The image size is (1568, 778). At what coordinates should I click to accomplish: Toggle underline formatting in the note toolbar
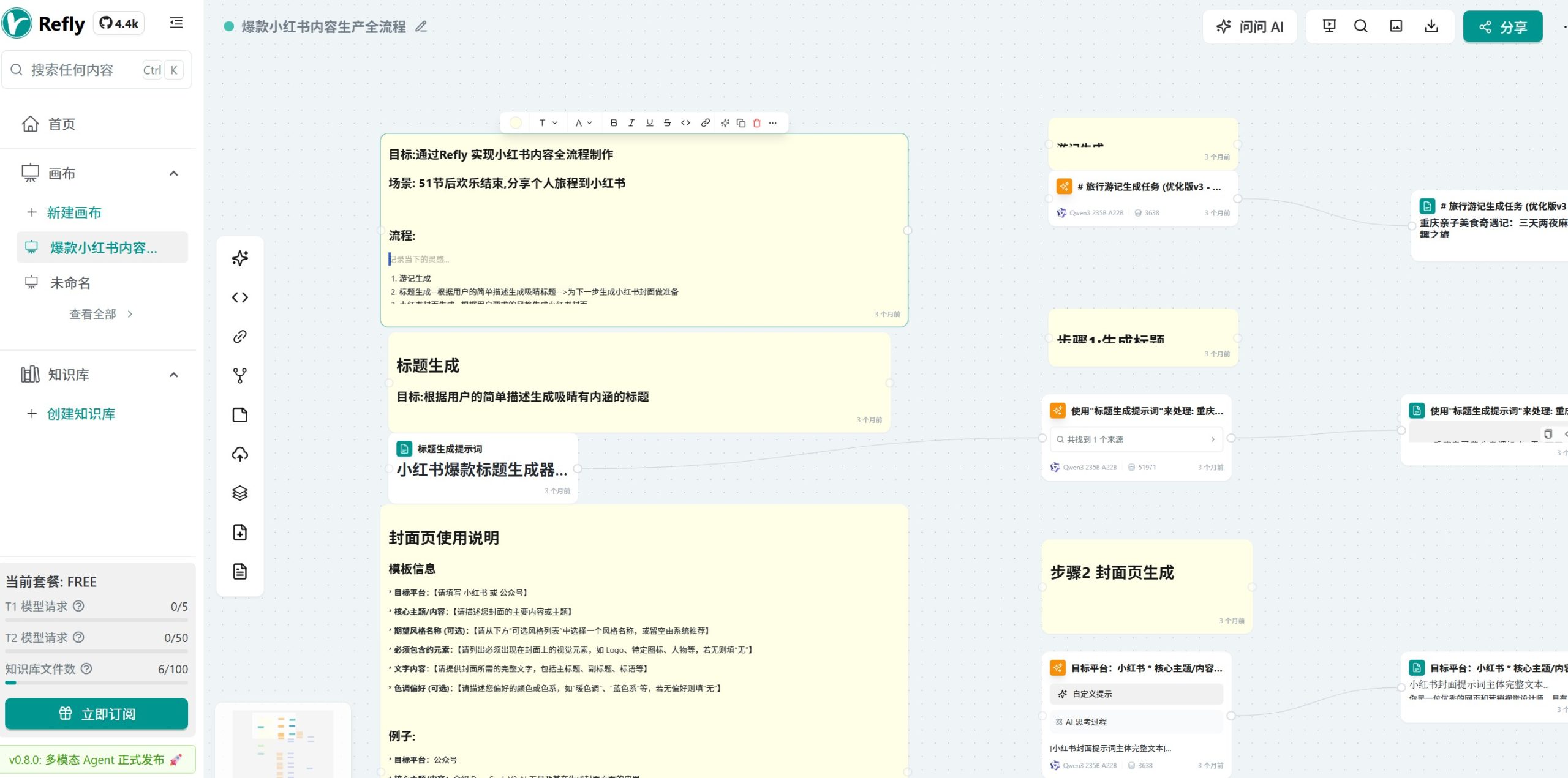(649, 122)
